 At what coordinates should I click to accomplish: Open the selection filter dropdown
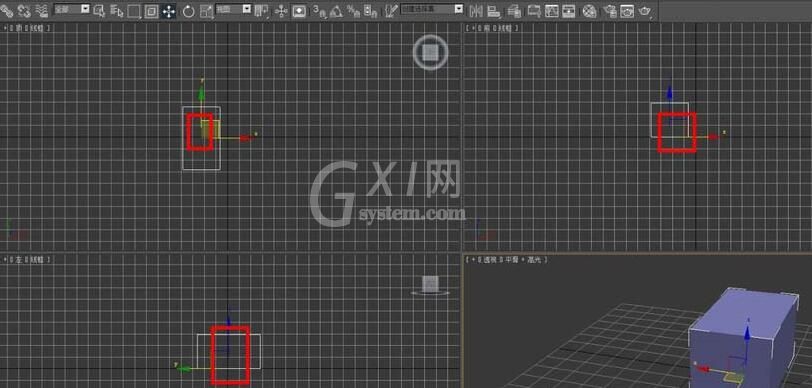[x=72, y=9]
